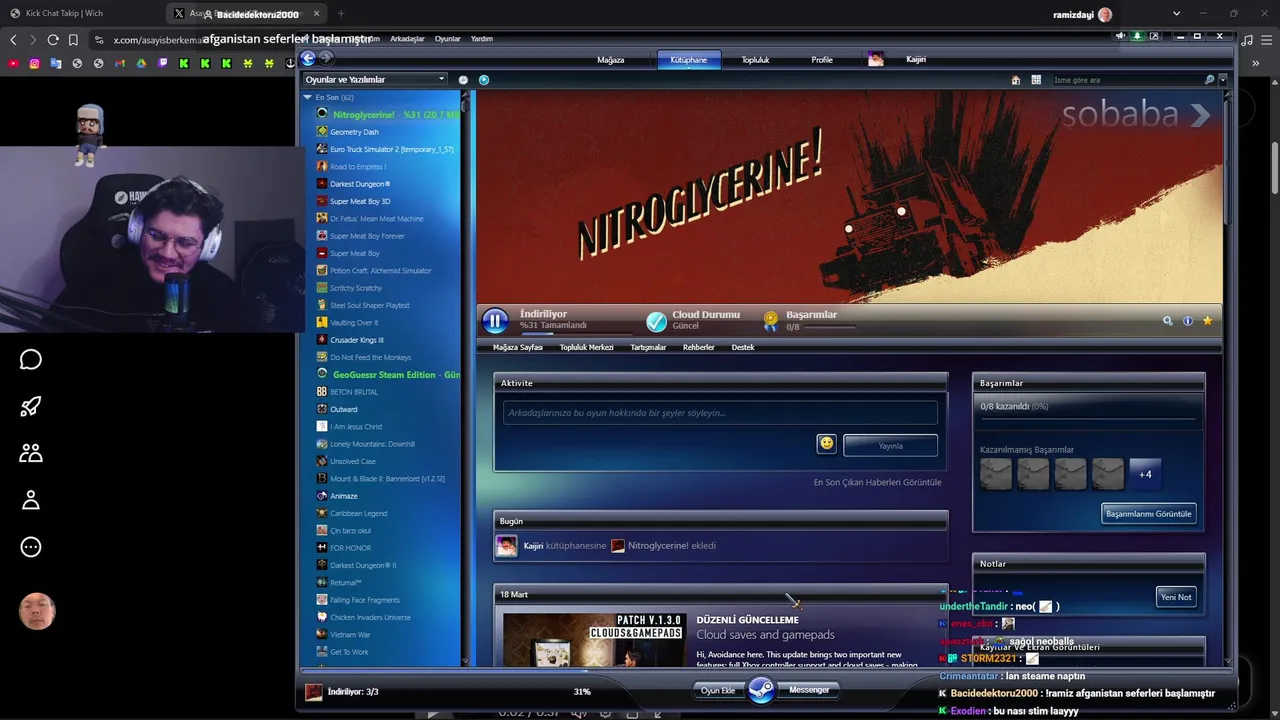Open the Arkadaşlar menu
This screenshot has height=720, width=1280.
click(x=407, y=39)
